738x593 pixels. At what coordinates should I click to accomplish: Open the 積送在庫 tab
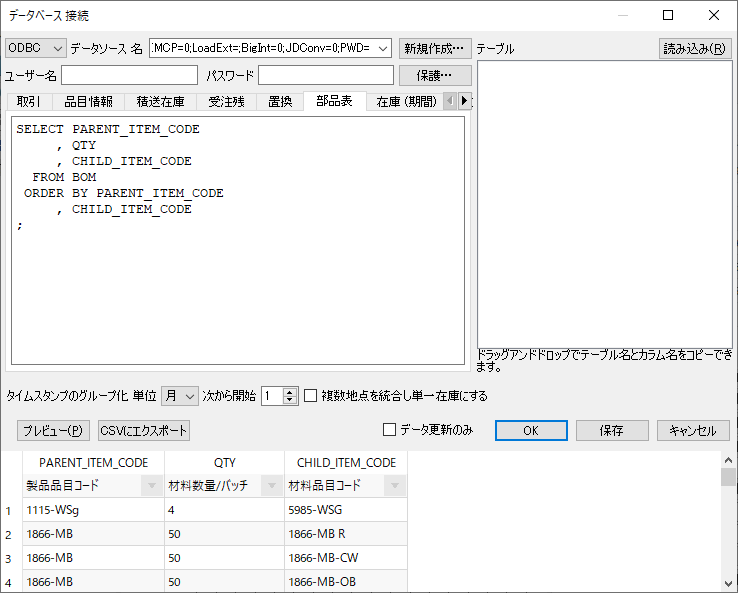tap(160, 101)
